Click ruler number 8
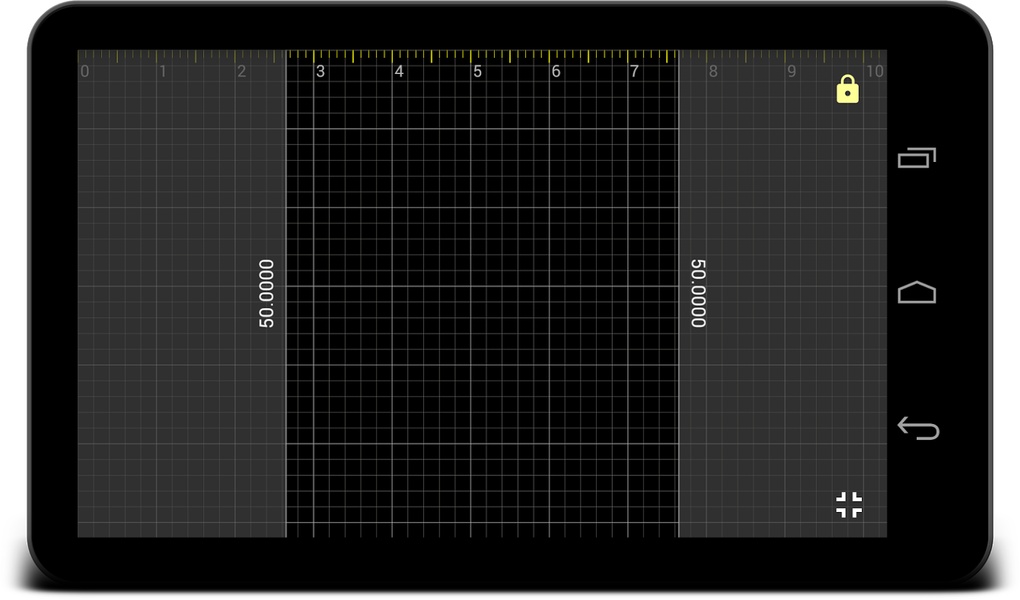Image resolution: width=1020 pixels, height=600 pixels. tap(713, 72)
